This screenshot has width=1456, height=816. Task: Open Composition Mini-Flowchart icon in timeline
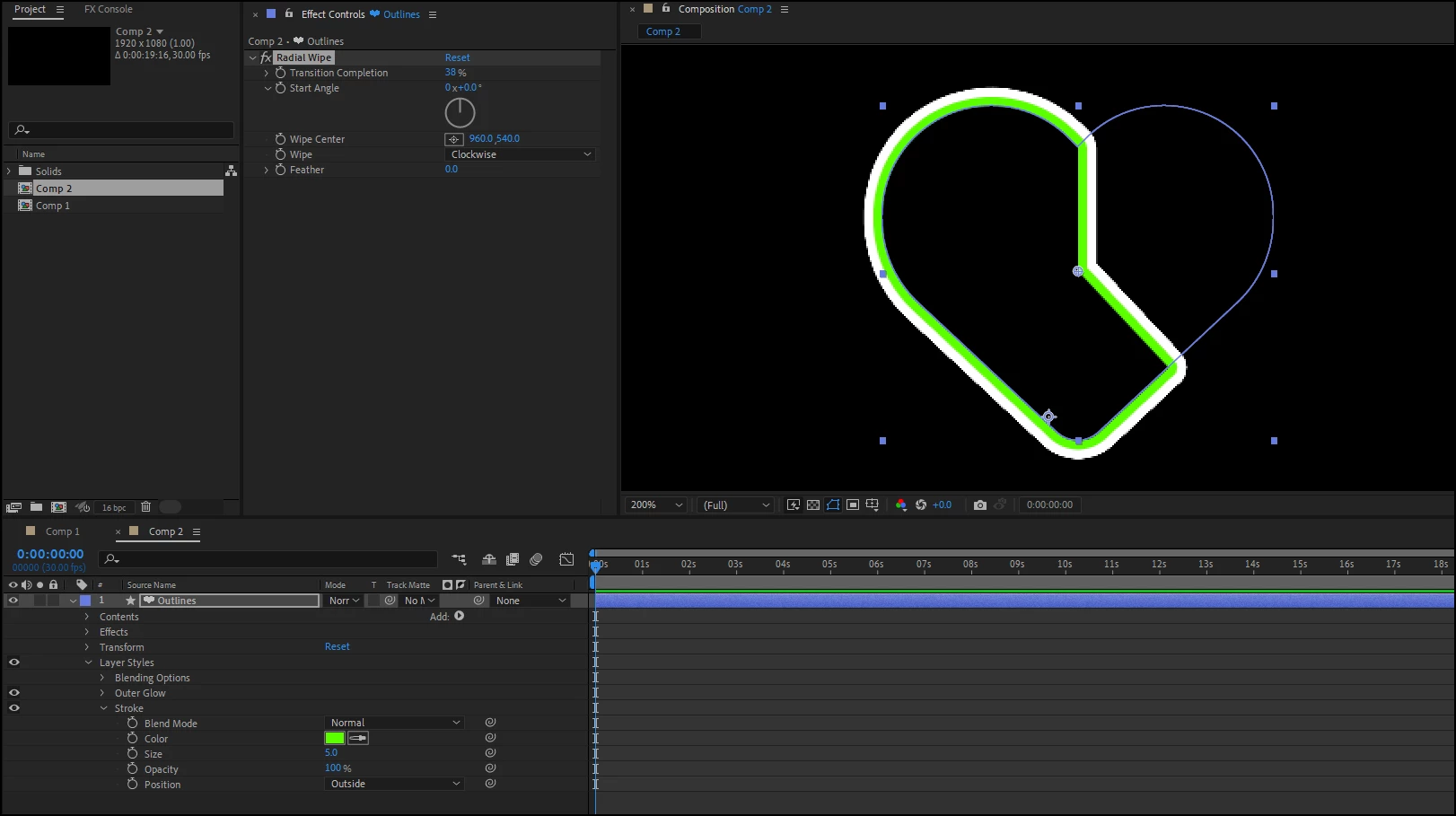459,559
